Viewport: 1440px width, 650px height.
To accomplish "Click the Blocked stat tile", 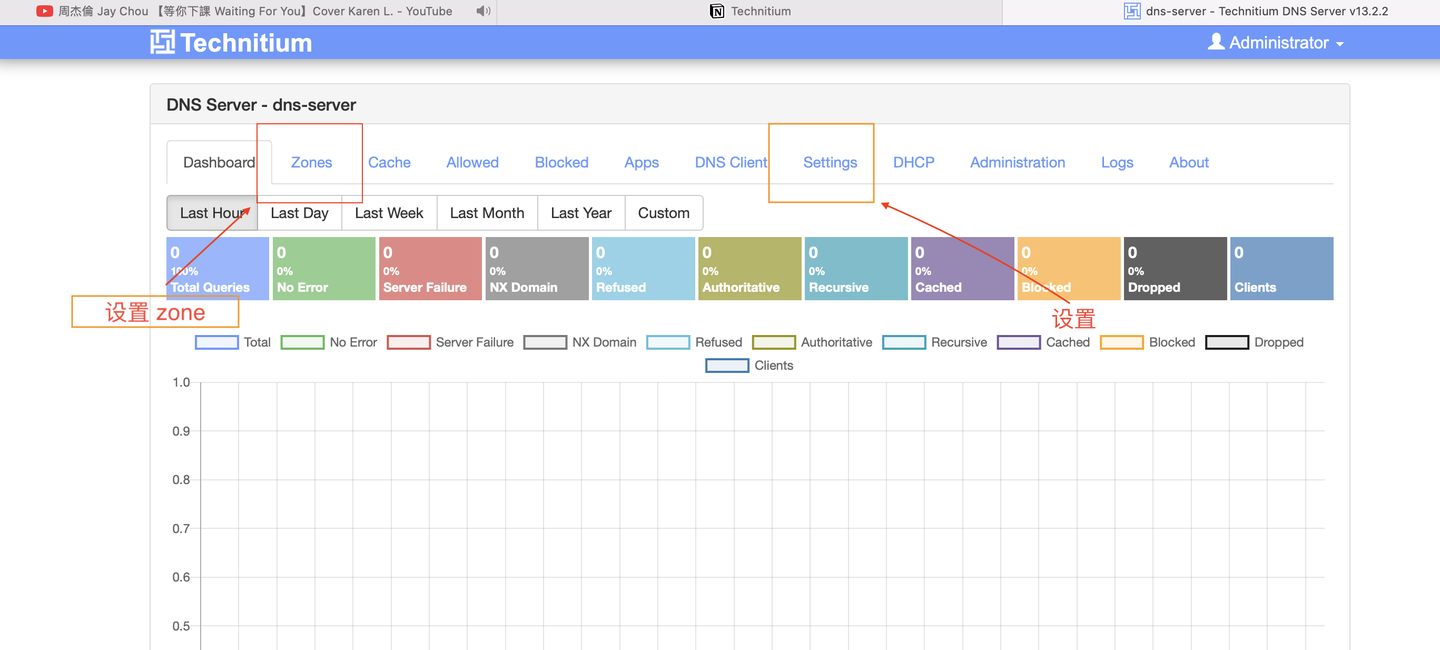I will pyautogui.click(x=1069, y=268).
